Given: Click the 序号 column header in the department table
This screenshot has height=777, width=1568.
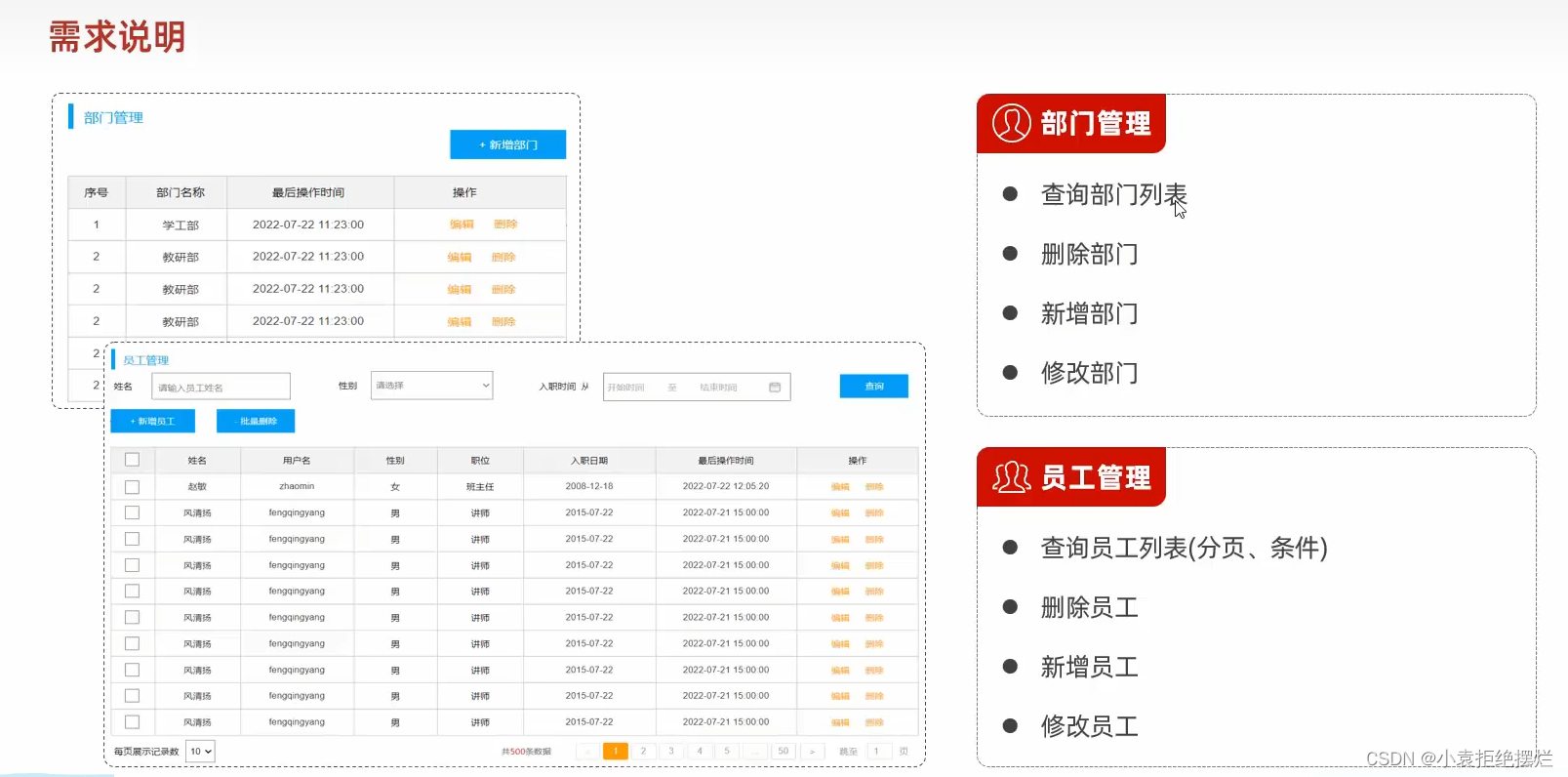Looking at the screenshot, I should tap(96, 193).
